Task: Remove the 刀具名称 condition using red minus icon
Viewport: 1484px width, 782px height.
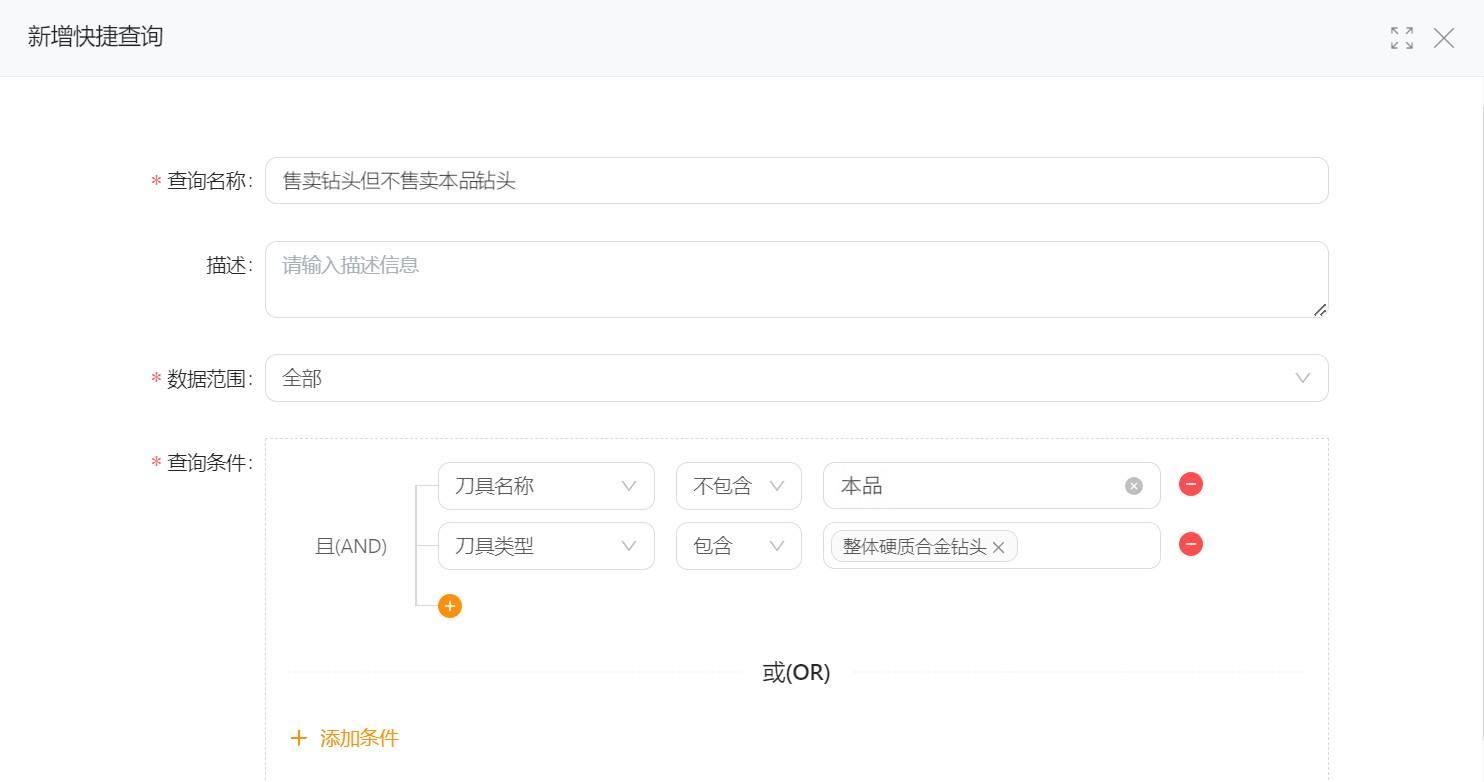Action: click(x=1190, y=484)
